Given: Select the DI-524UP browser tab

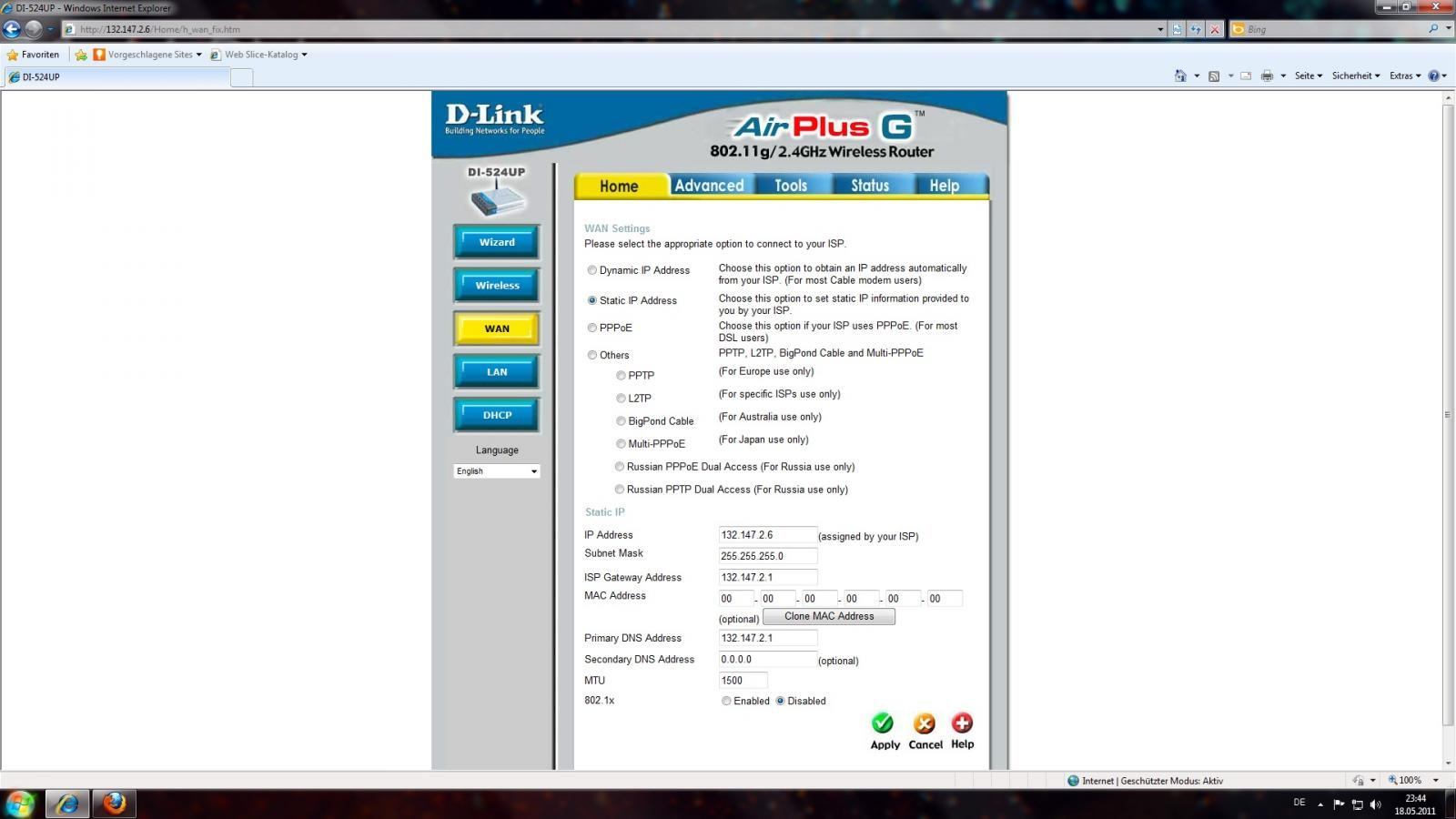Looking at the screenshot, I should (116, 77).
